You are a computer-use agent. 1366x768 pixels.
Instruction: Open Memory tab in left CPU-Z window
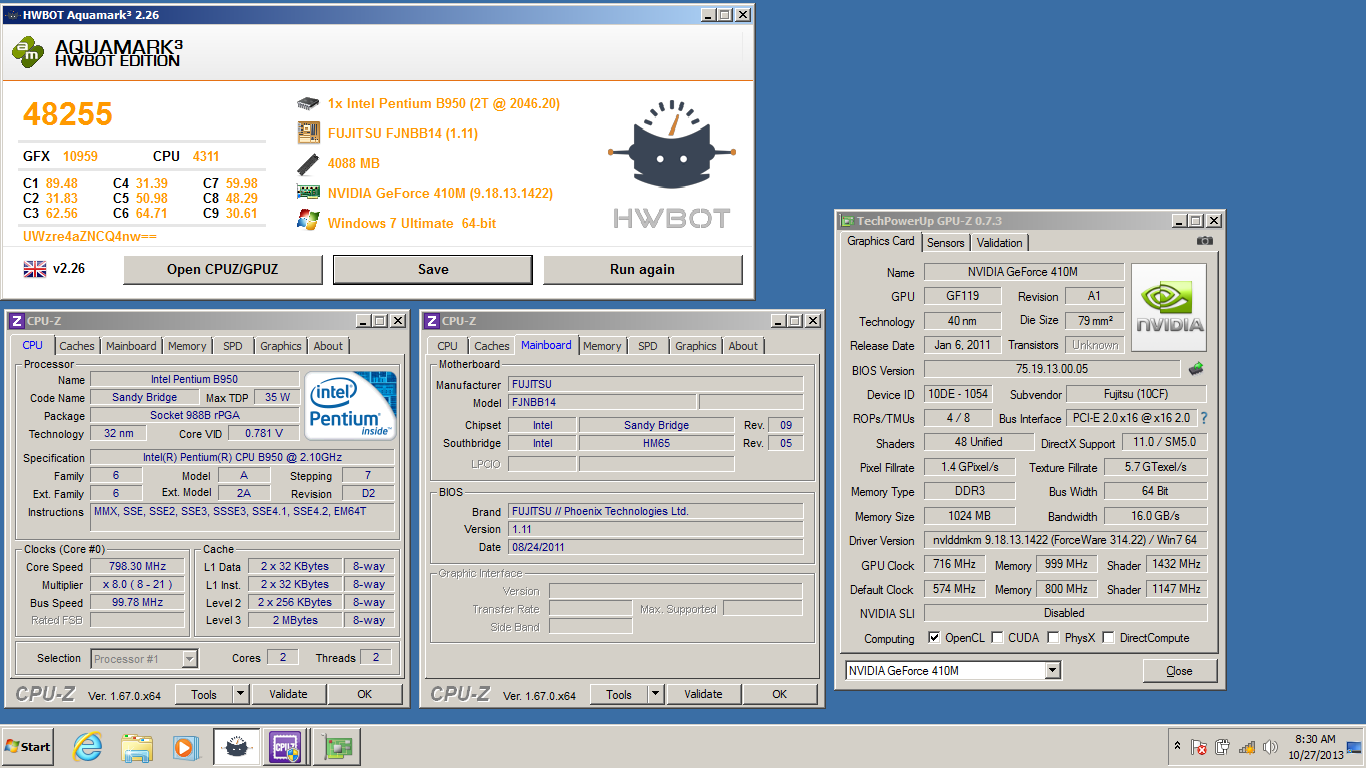coord(187,346)
